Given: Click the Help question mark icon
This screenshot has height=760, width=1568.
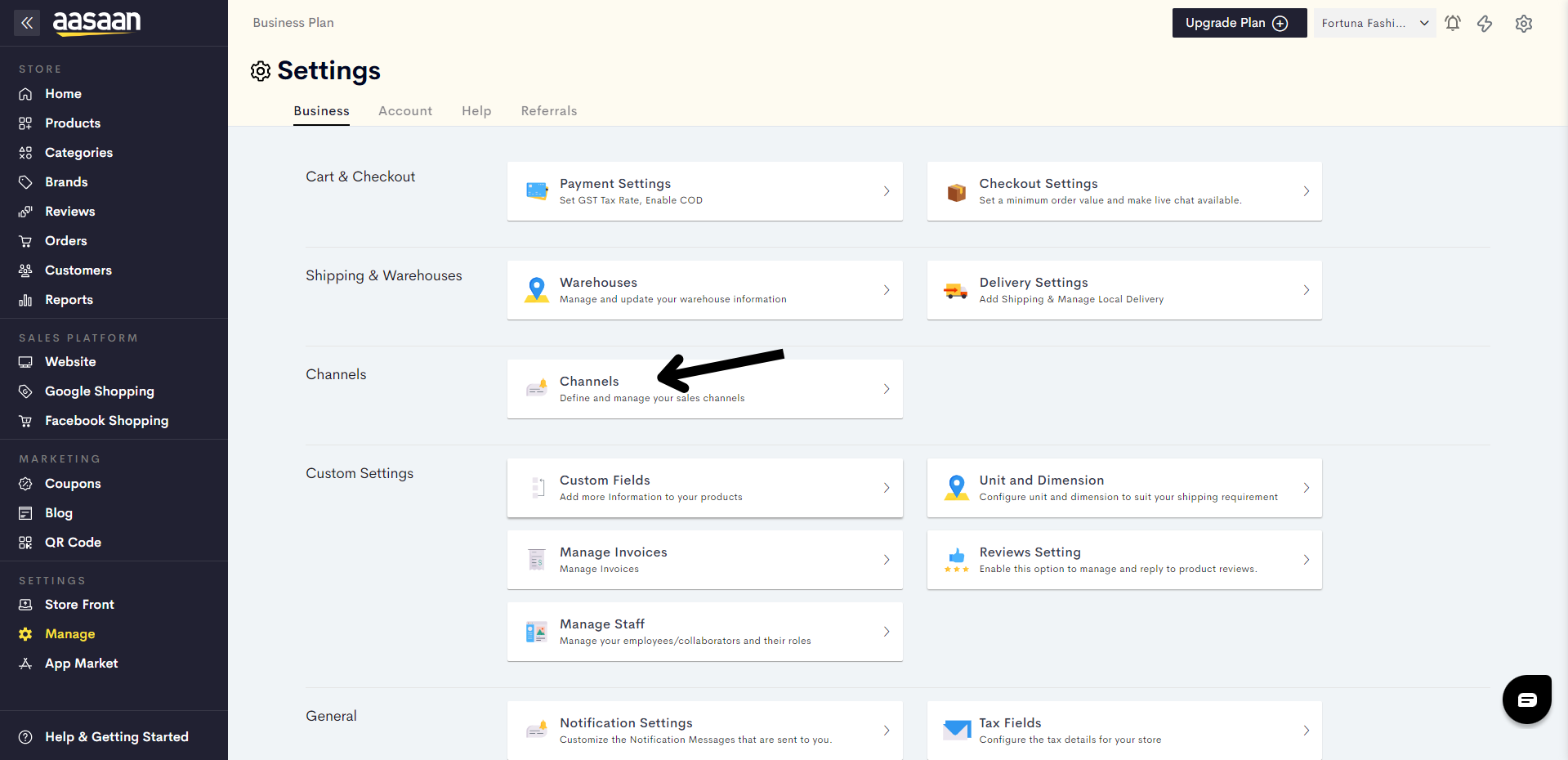Looking at the screenshot, I should 25,737.
